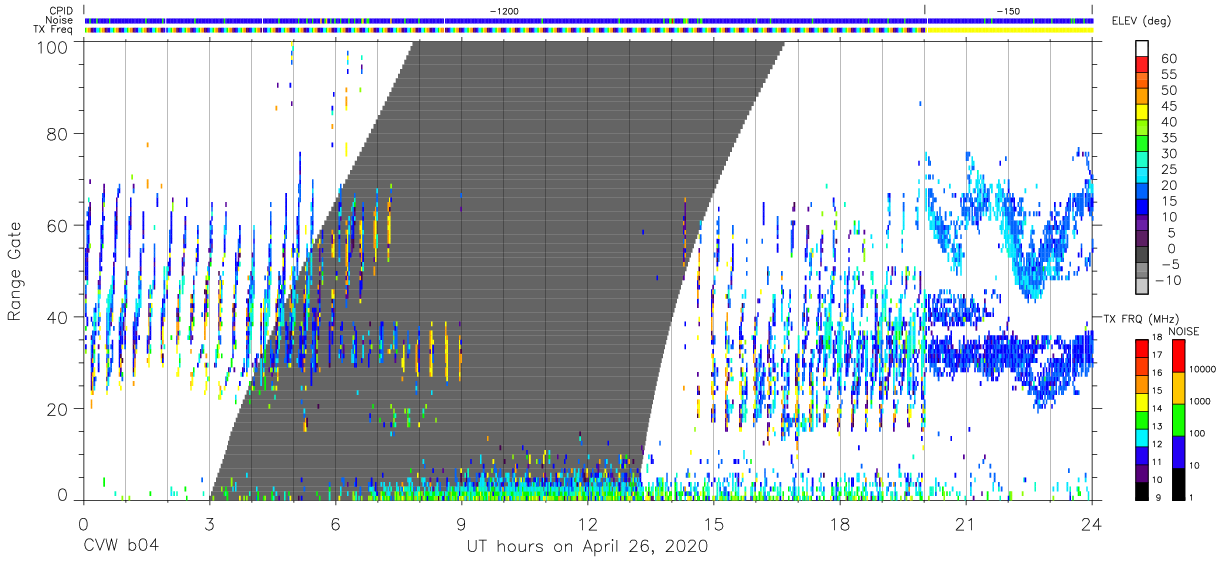Click the 18 tick on UT hours axis
The width and height of the screenshot is (1228, 567).
[x=840, y=523]
